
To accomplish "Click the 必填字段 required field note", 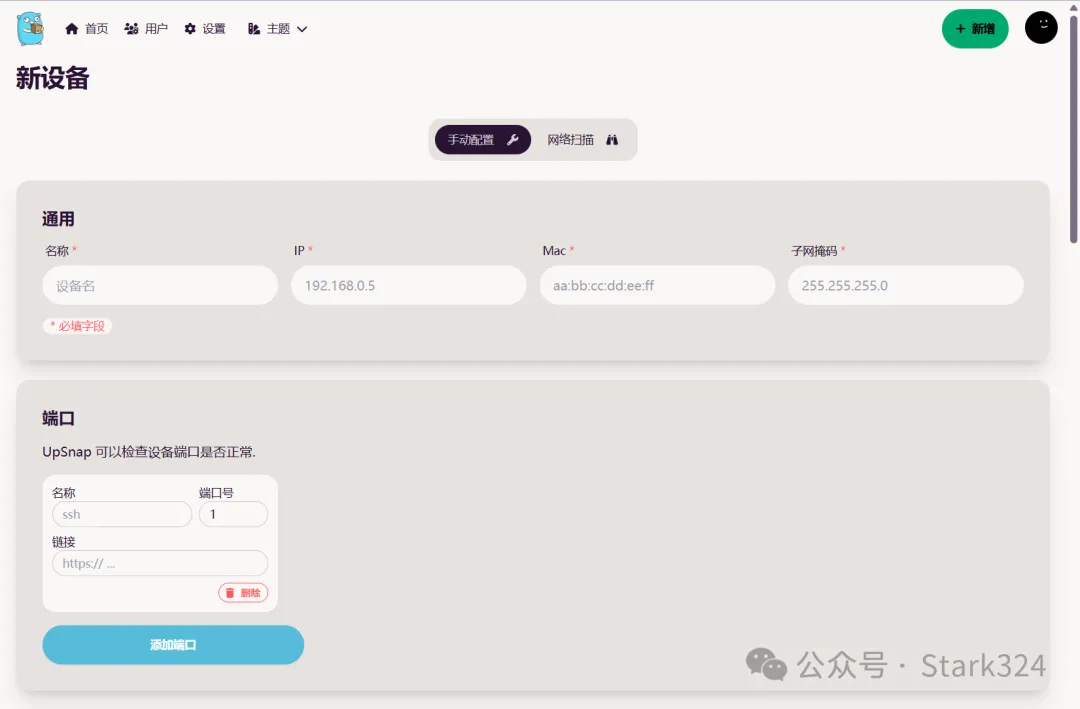I will click(77, 326).
